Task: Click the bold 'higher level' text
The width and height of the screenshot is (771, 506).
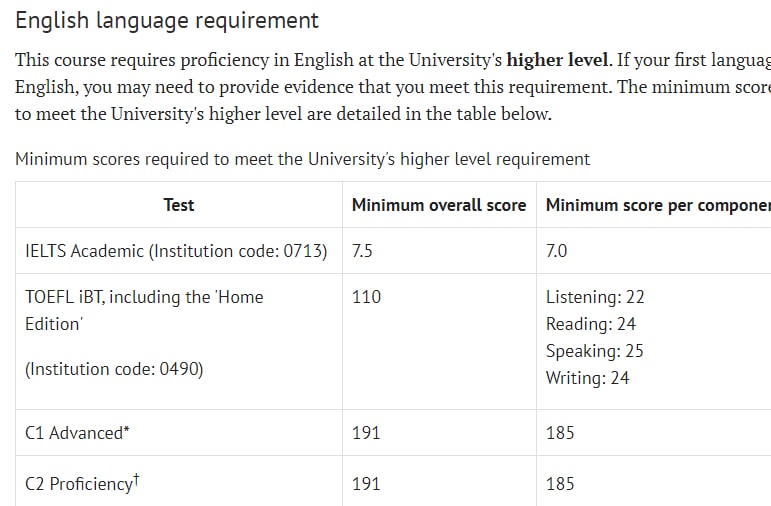Action: click(x=558, y=60)
